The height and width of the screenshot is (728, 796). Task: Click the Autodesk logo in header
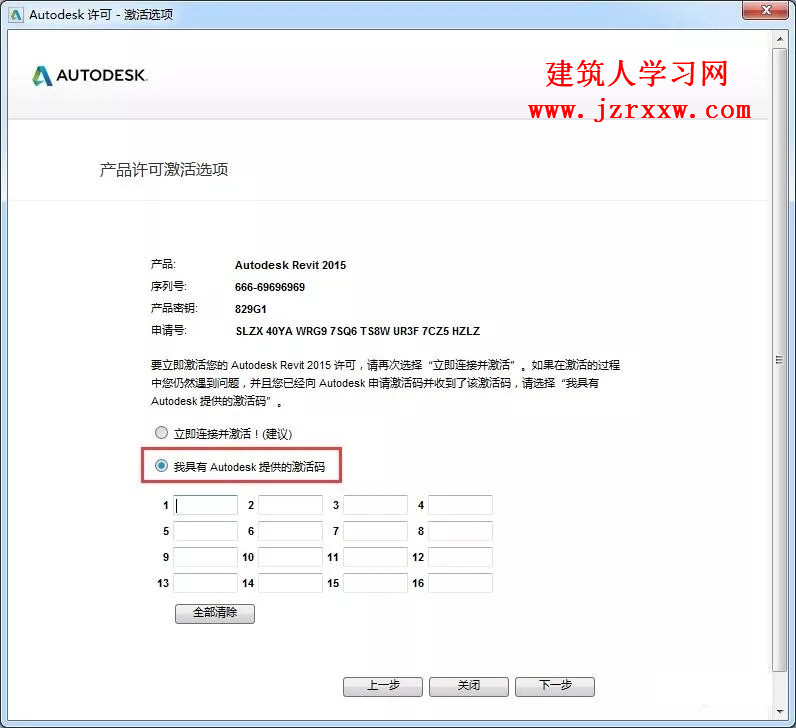point(89,76)
